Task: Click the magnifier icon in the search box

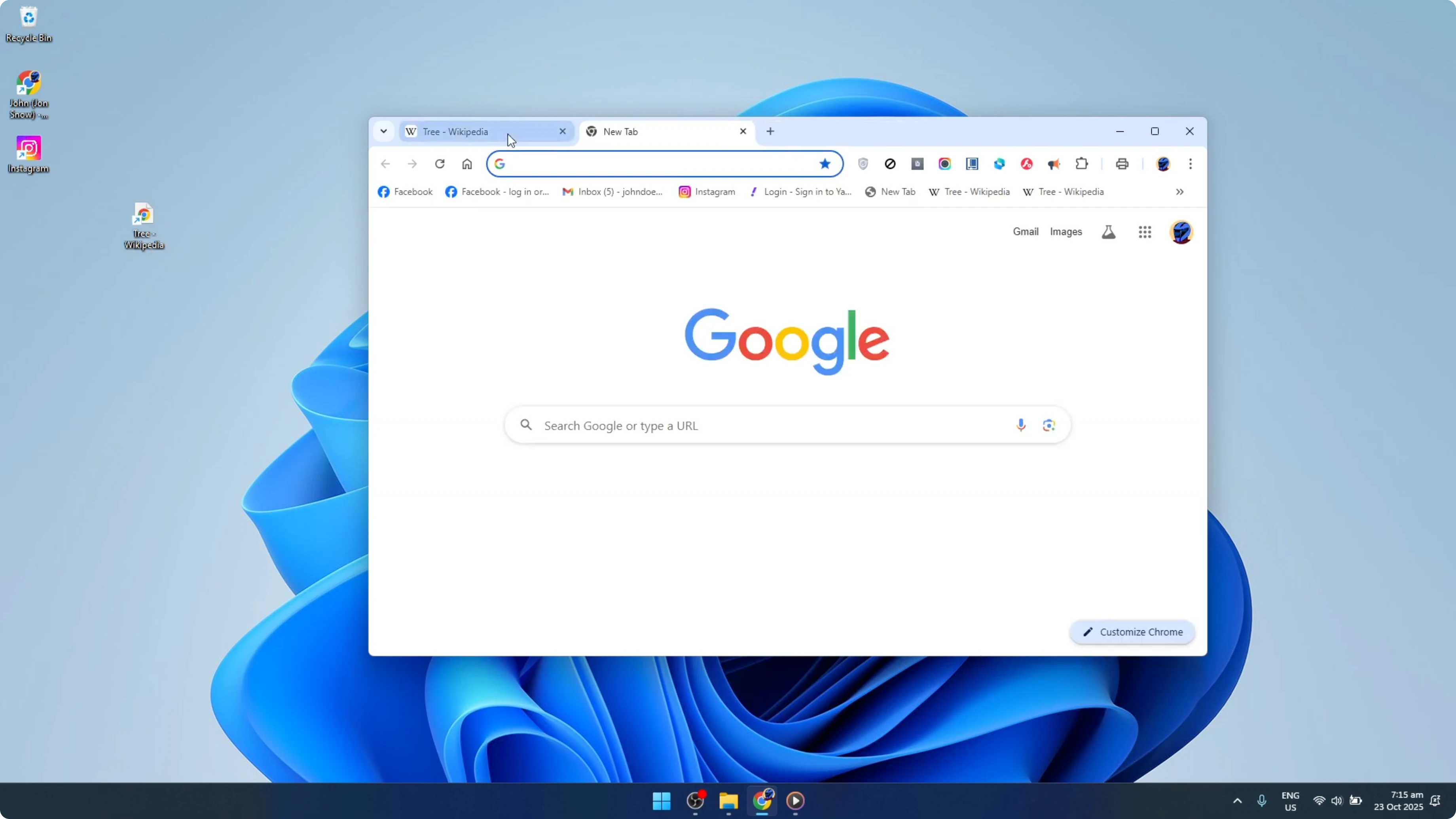Action: (x=526, y=425)
